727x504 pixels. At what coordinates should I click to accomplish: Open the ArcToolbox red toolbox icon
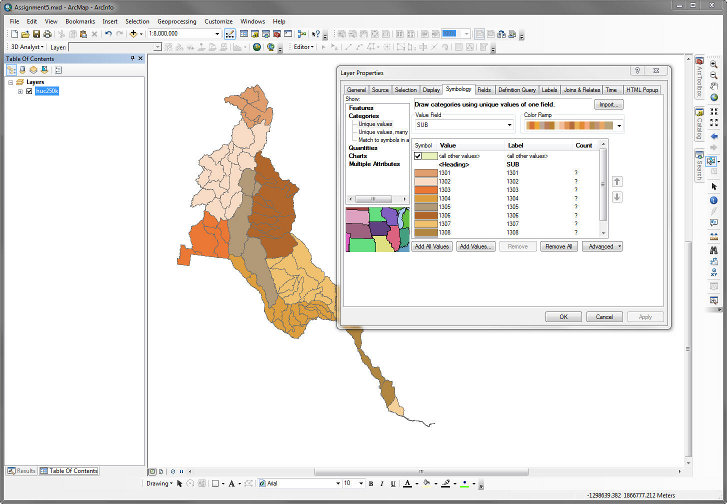coord(277,34)
